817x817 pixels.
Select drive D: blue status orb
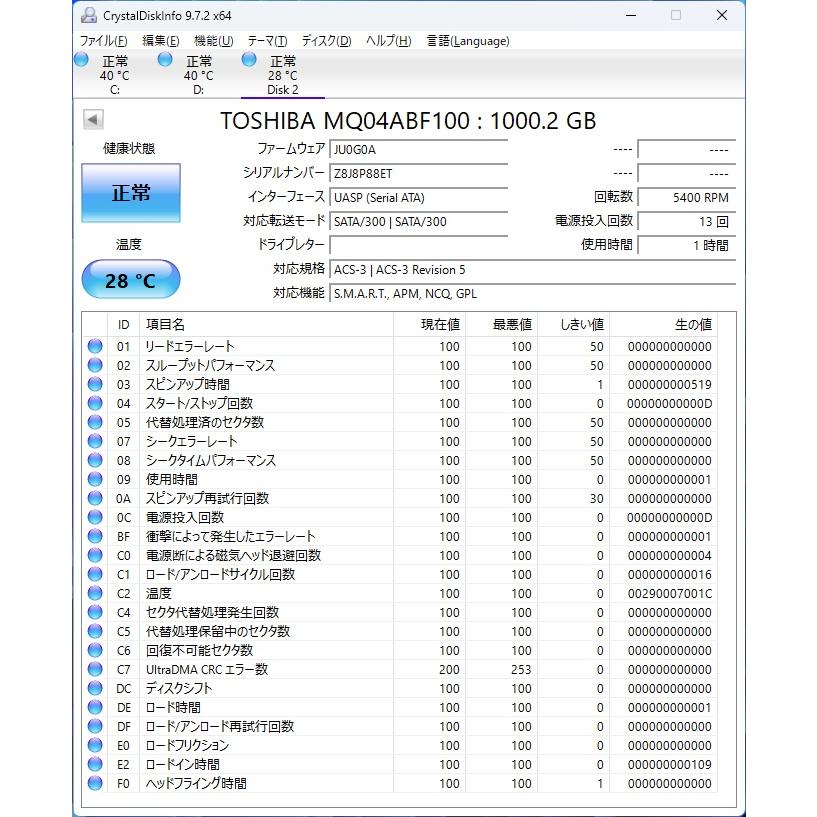click(165, 59)
